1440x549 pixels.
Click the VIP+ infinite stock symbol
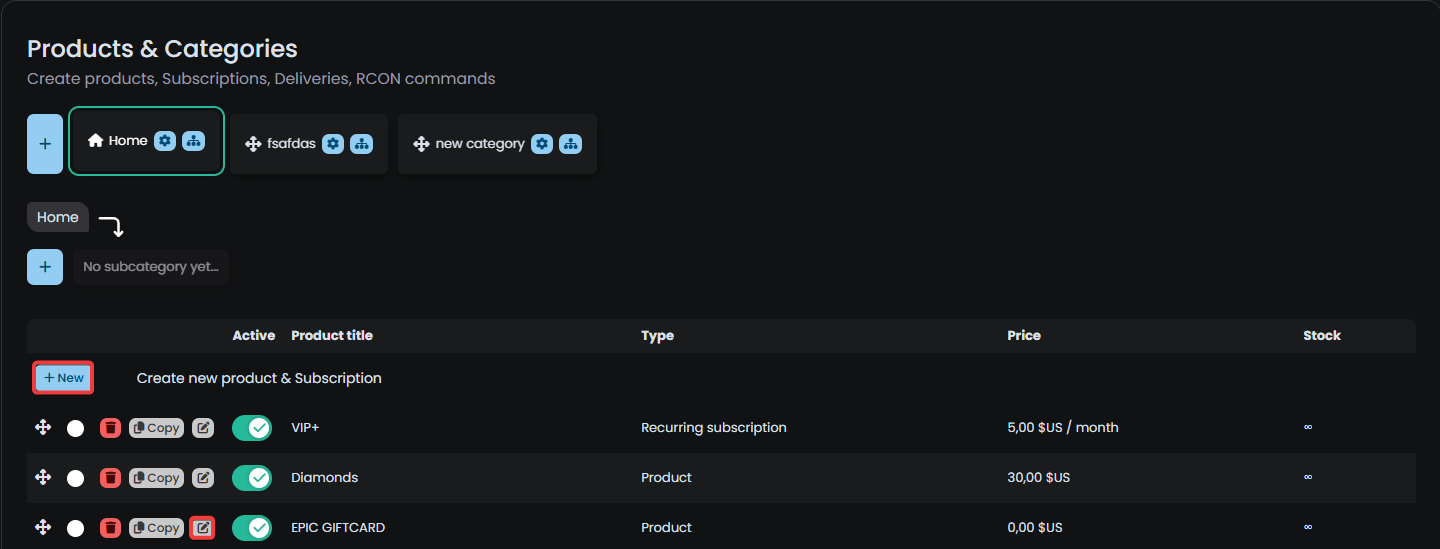pos(1308,428)
